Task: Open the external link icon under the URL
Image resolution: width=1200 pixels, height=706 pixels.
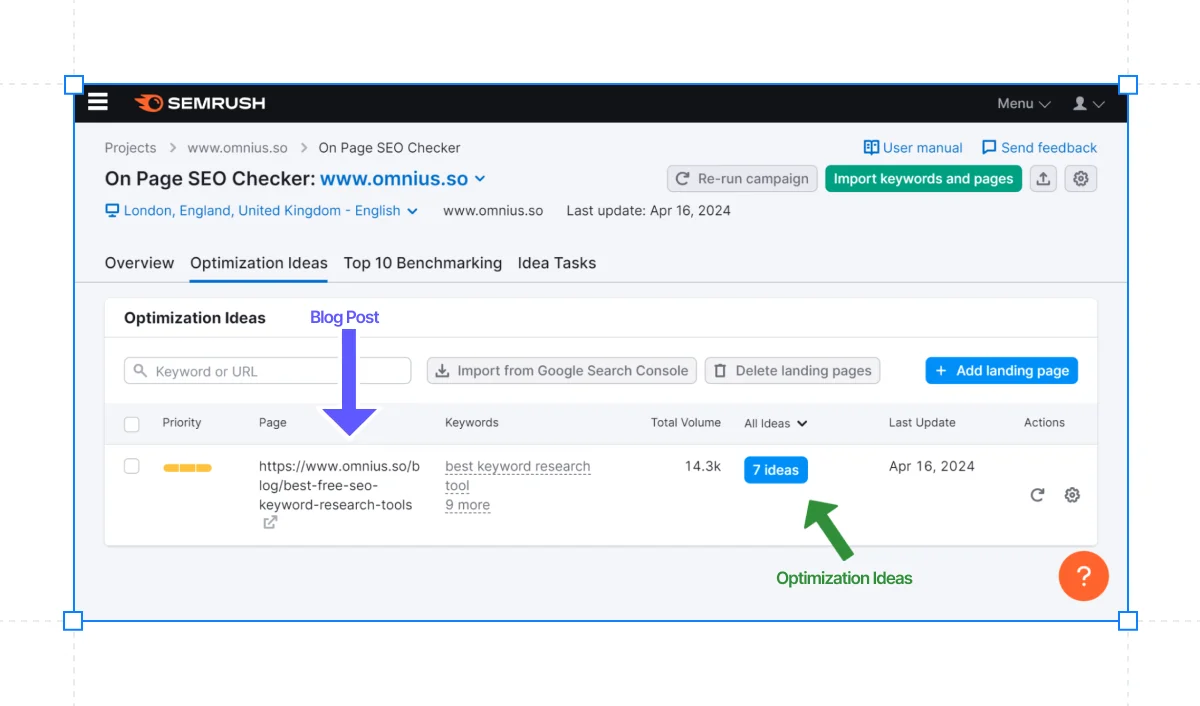Action: coord(269,521)
